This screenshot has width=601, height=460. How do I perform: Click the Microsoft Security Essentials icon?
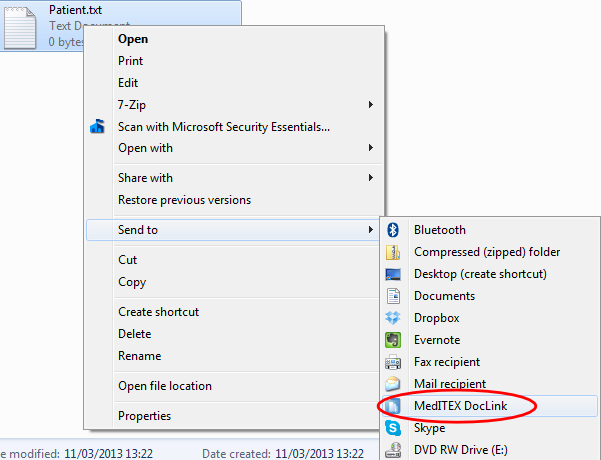click(97, 126)
